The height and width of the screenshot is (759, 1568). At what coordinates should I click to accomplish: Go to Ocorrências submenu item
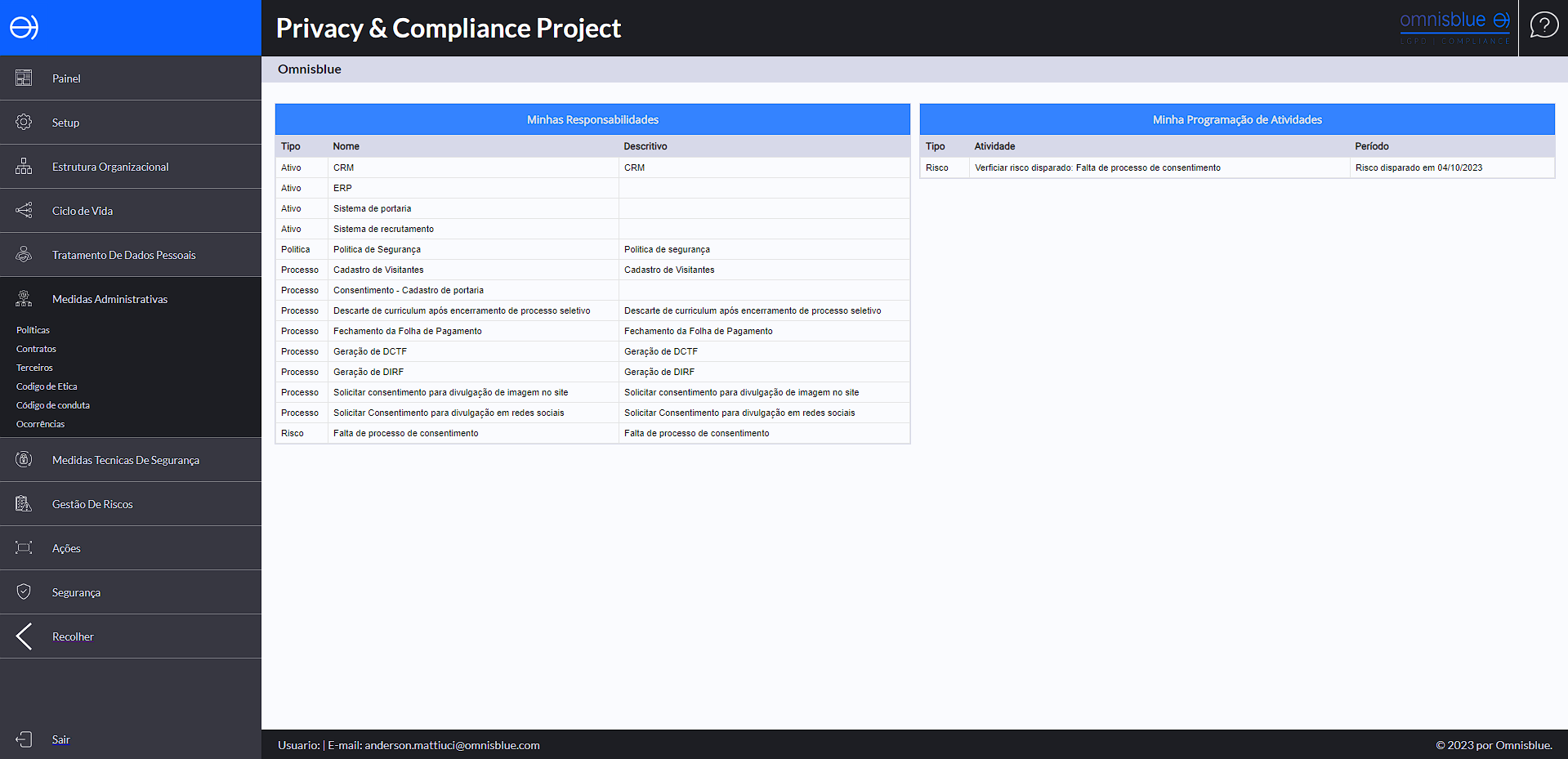(40, 424)
